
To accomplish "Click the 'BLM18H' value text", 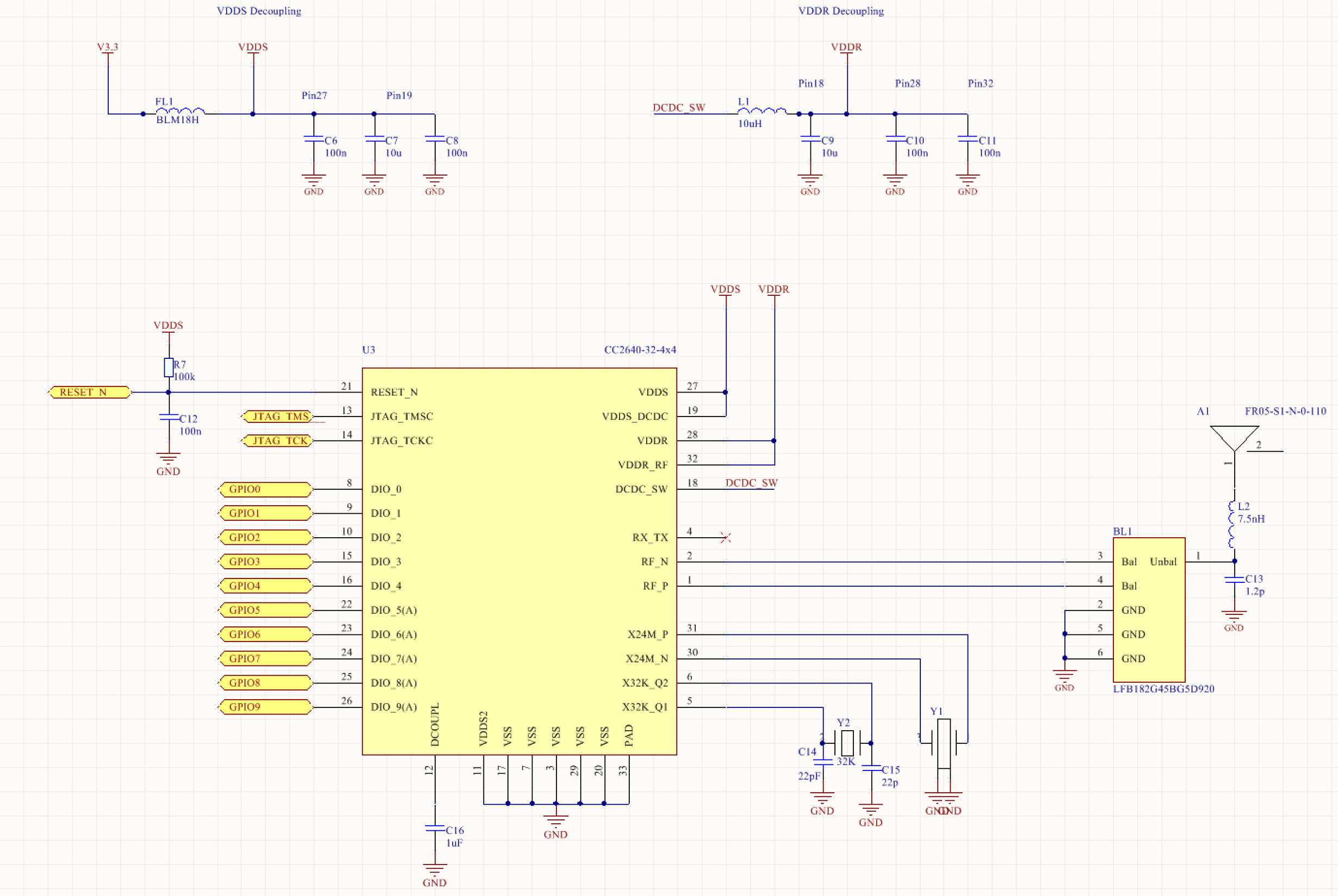I will click(x=178, y=120).
